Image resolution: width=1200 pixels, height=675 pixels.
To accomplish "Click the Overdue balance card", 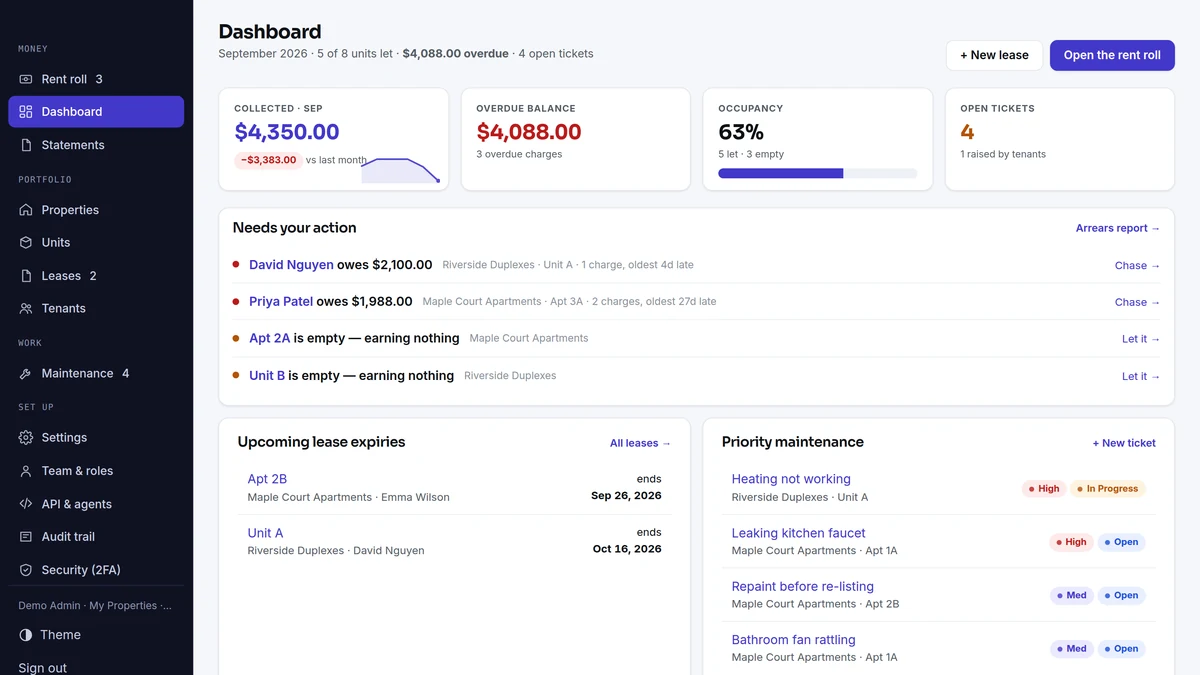I will (x=576, y=139).
